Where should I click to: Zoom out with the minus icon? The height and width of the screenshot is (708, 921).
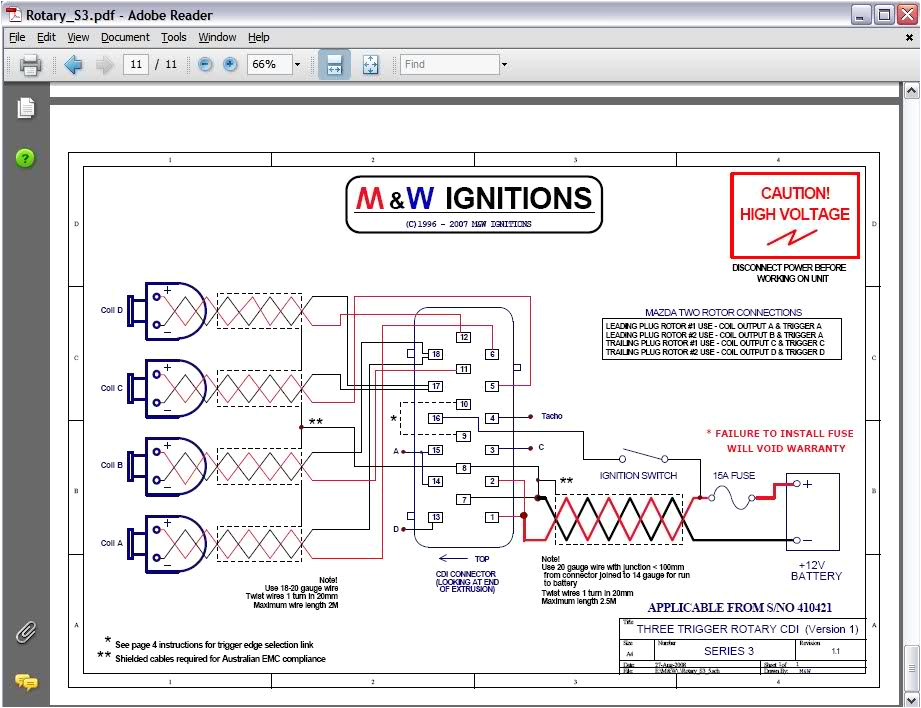tap(204, 64)
